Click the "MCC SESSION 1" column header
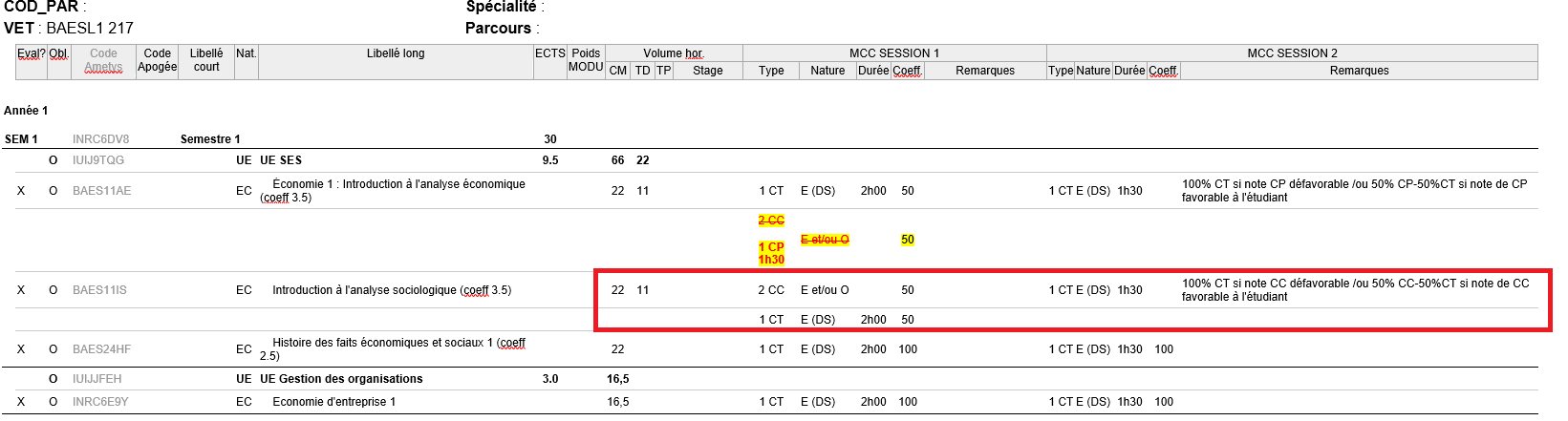The width and height of the screenshot is (1568, 421). pyautogui.click(x=893, y=53)
